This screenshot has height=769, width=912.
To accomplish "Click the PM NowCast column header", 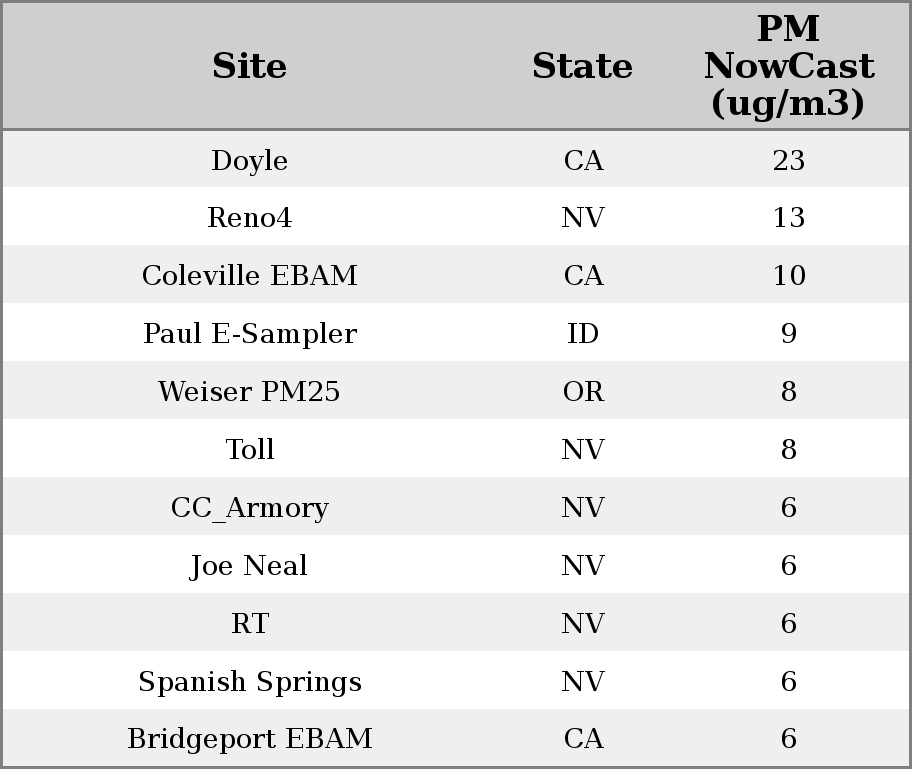I will click(788, 66).
